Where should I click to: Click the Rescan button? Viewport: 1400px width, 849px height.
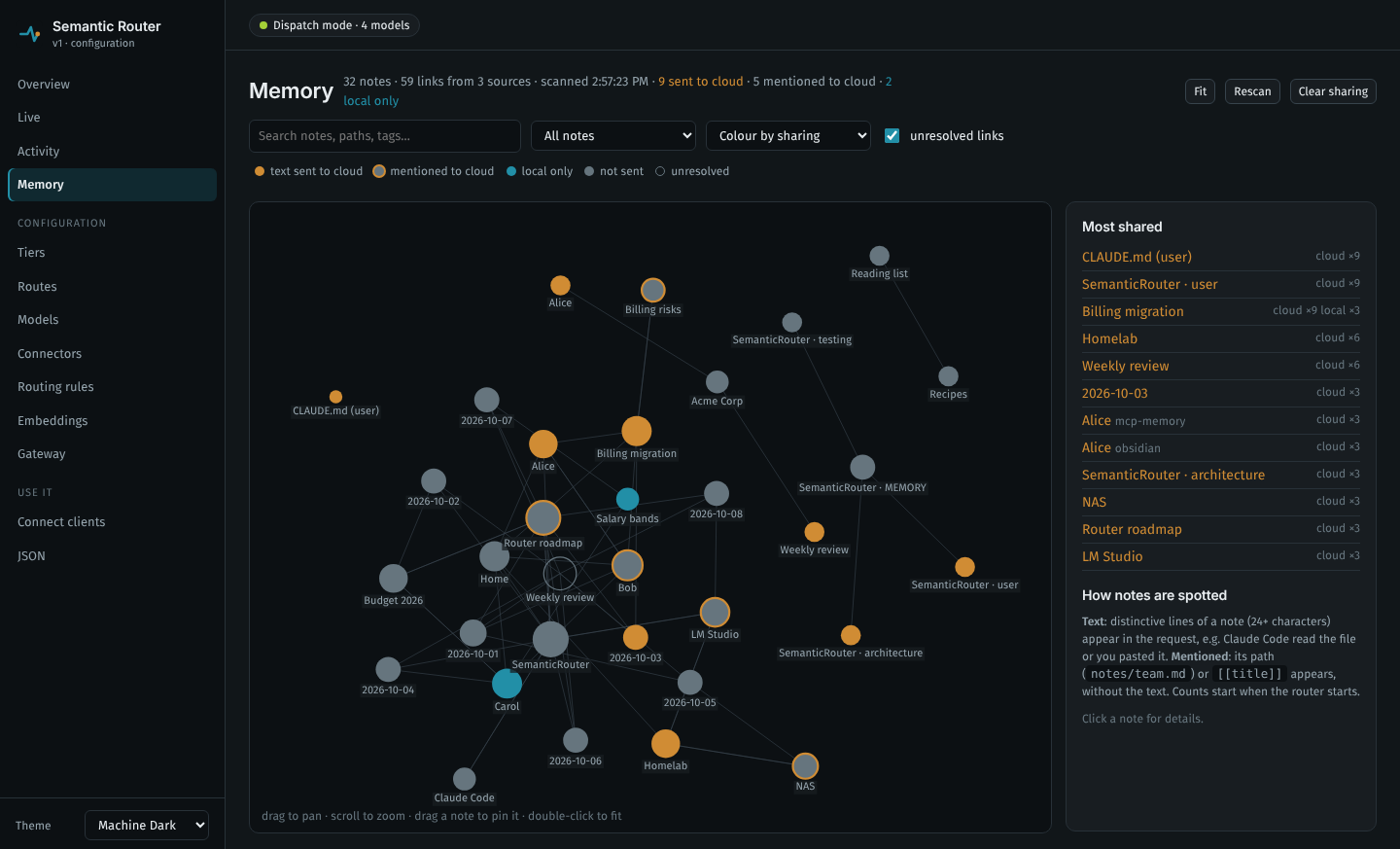pyautogui.click(x=1252, y=91)
